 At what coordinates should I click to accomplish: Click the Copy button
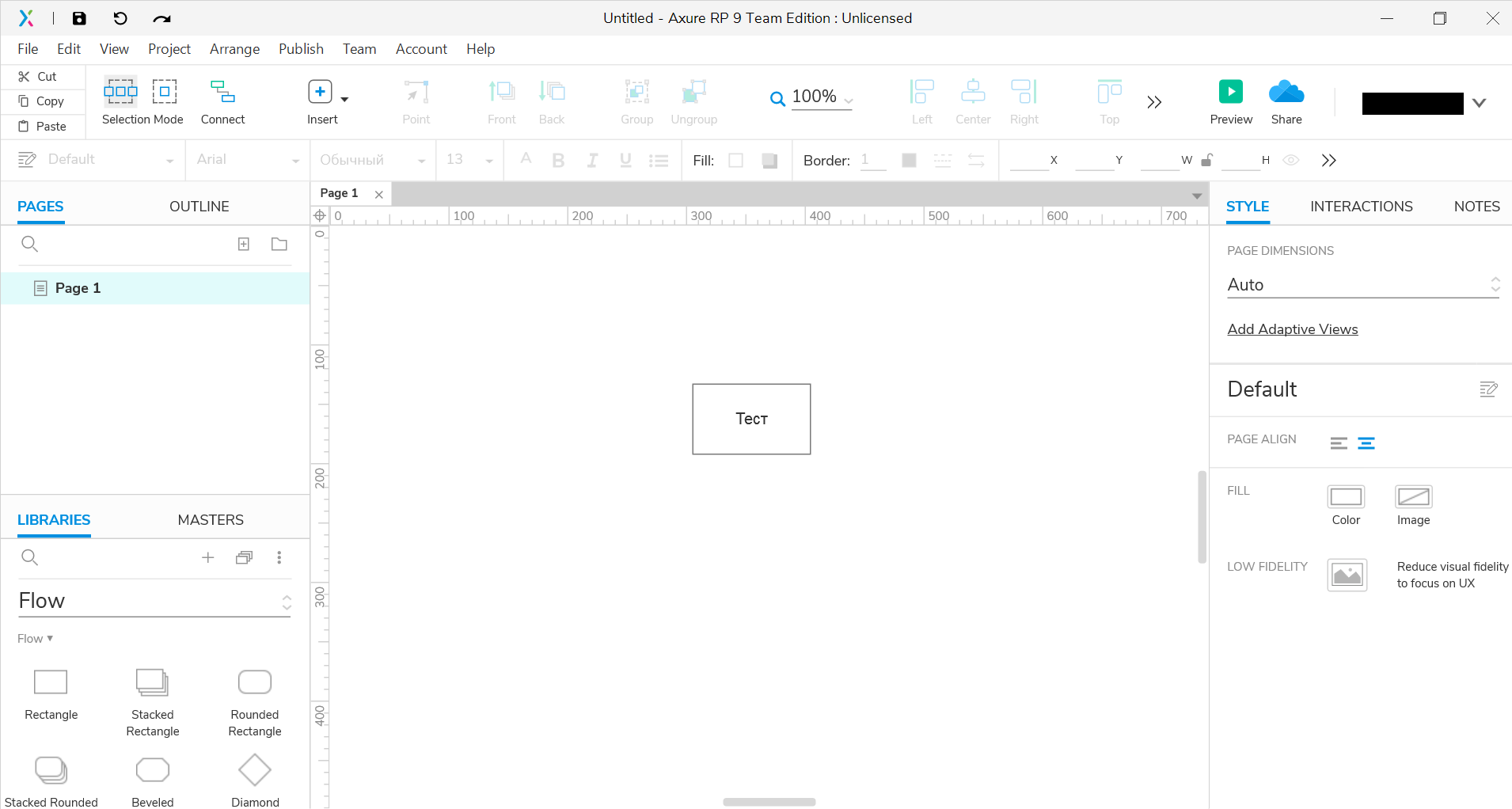point(41,101)
